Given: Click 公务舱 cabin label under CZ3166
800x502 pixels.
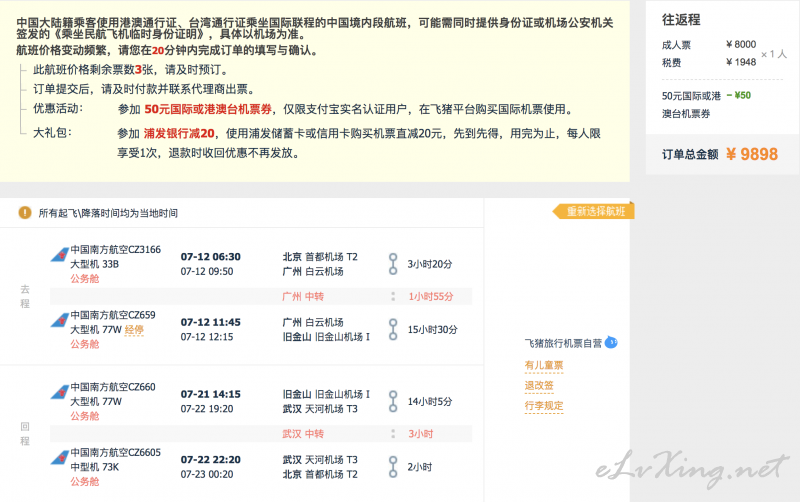Looking at the screenshot, I should (x=85, y=279).
